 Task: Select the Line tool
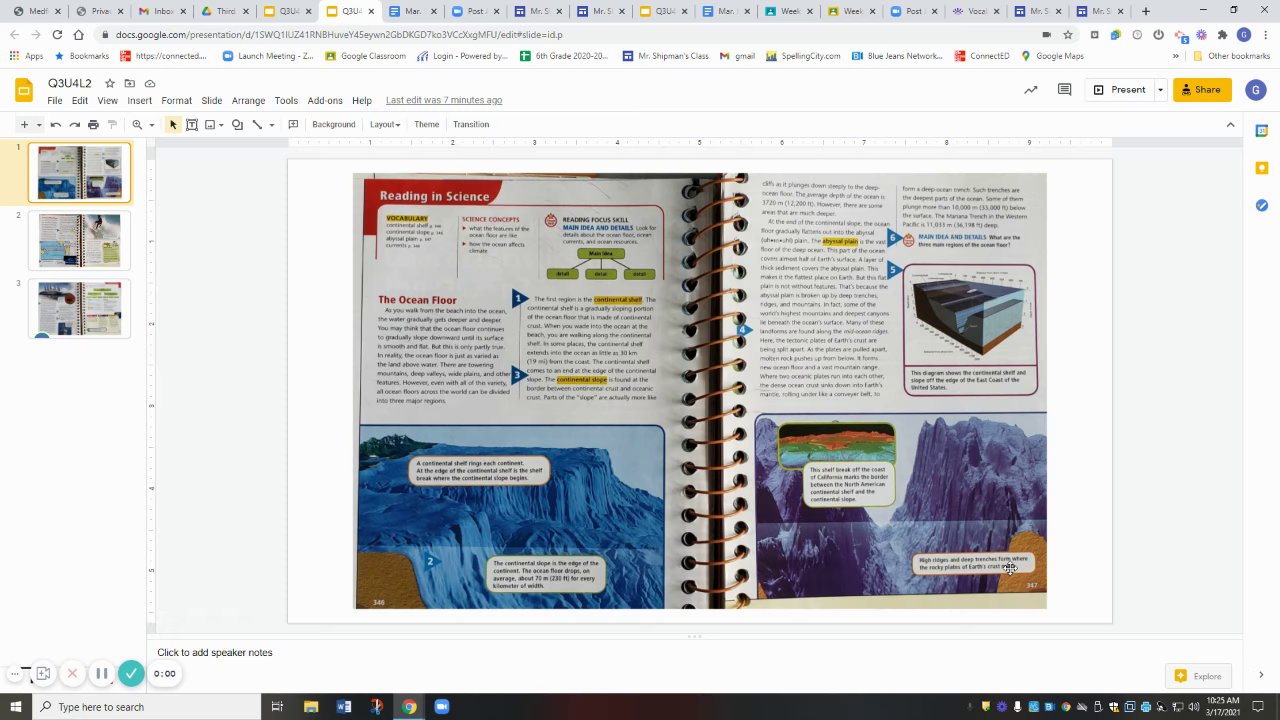point(257,125)
